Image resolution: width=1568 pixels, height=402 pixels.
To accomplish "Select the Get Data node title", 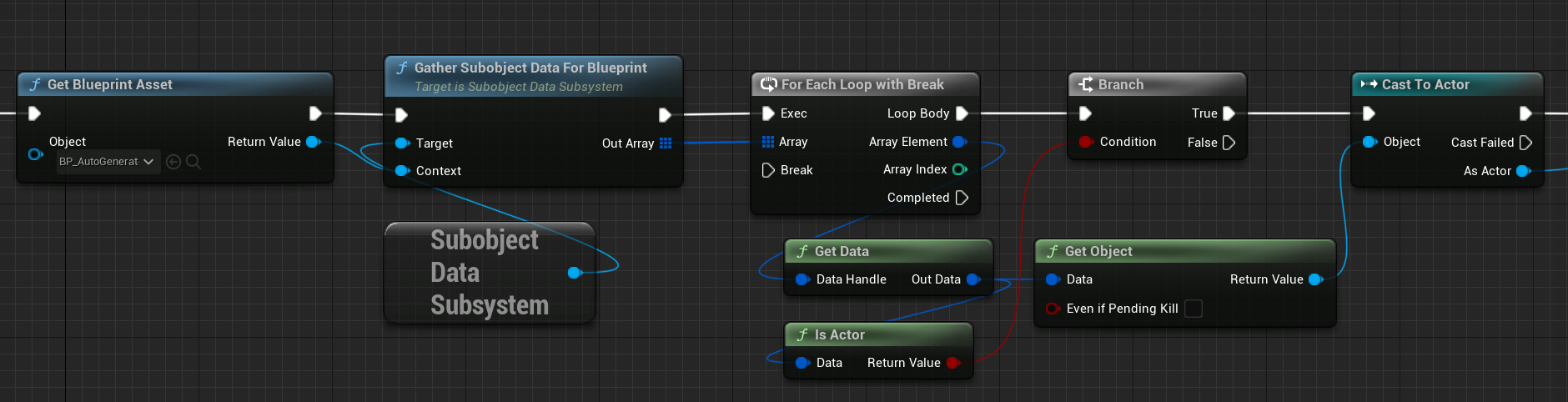I will pos(842,251).
